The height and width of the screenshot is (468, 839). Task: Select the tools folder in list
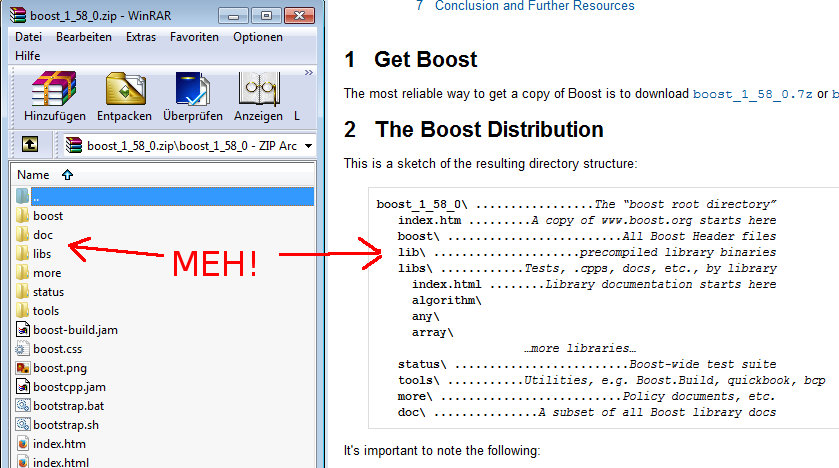point(46,311)
